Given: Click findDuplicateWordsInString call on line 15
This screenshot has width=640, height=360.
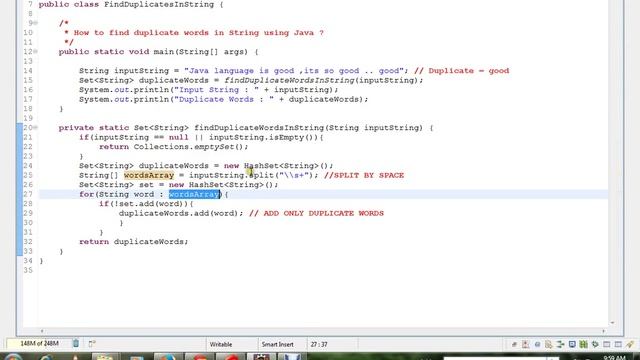Looking at the screenshot, I should pyautogui.click(x=289, y=80).
